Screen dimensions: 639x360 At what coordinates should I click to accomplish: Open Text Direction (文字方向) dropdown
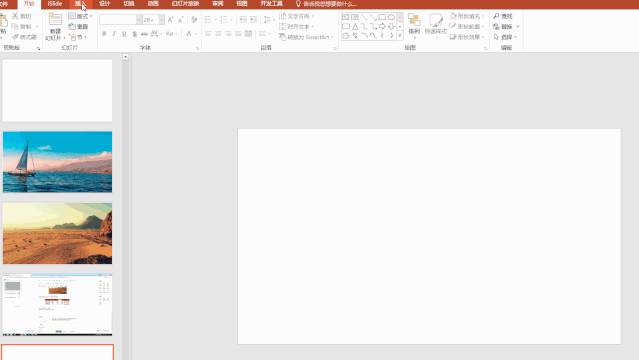(x=297, y=16)
